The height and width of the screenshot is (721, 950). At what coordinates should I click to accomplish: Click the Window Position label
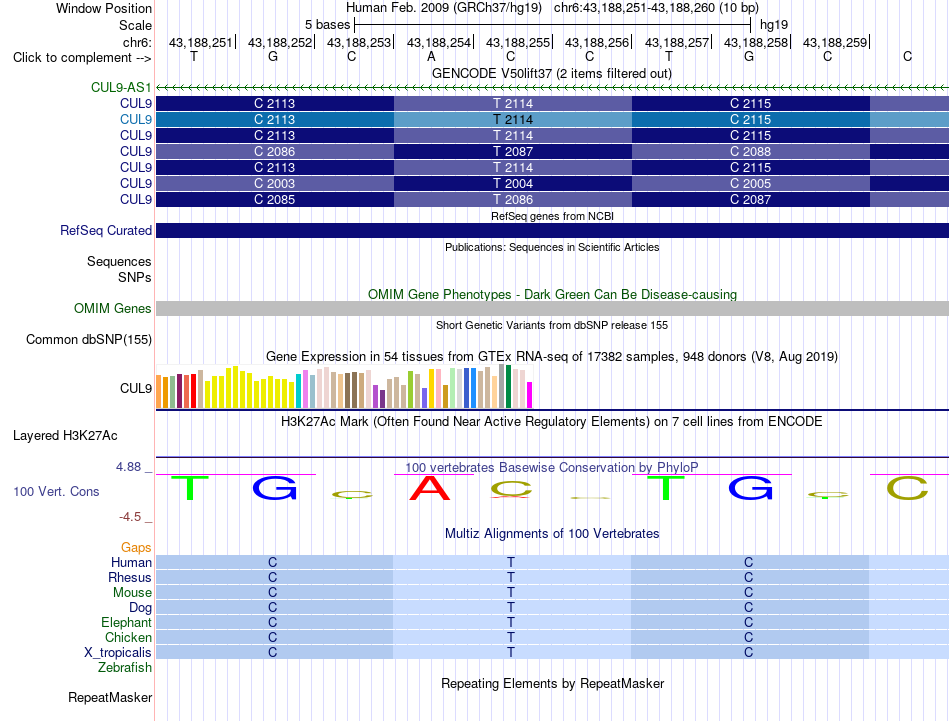tap(104, 8)
